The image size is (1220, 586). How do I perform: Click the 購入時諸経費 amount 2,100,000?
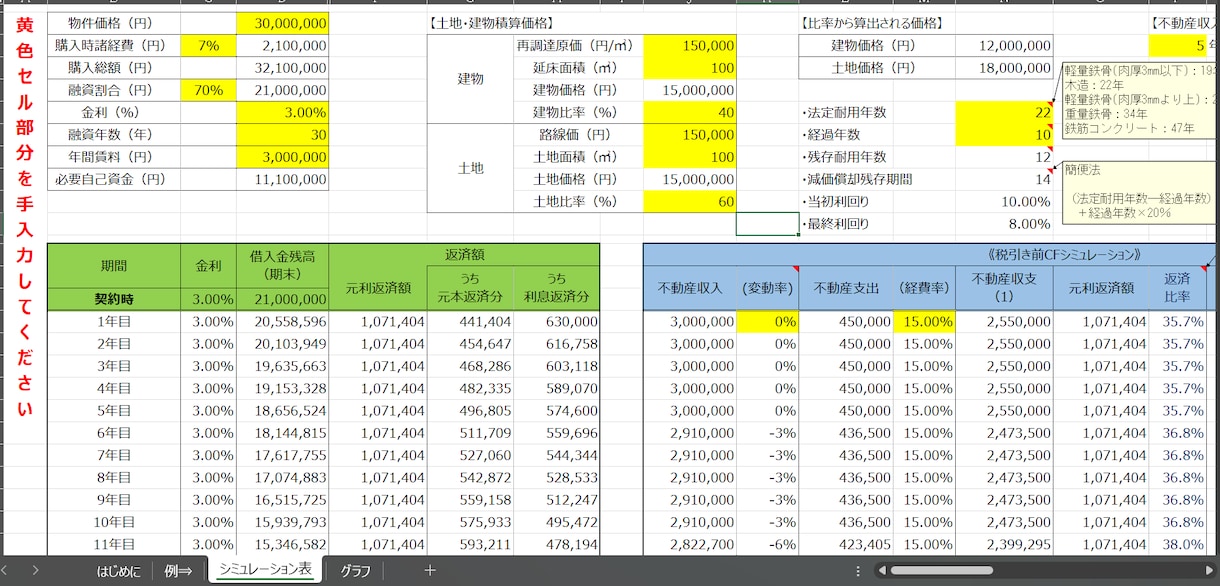(x=283, y=45)
